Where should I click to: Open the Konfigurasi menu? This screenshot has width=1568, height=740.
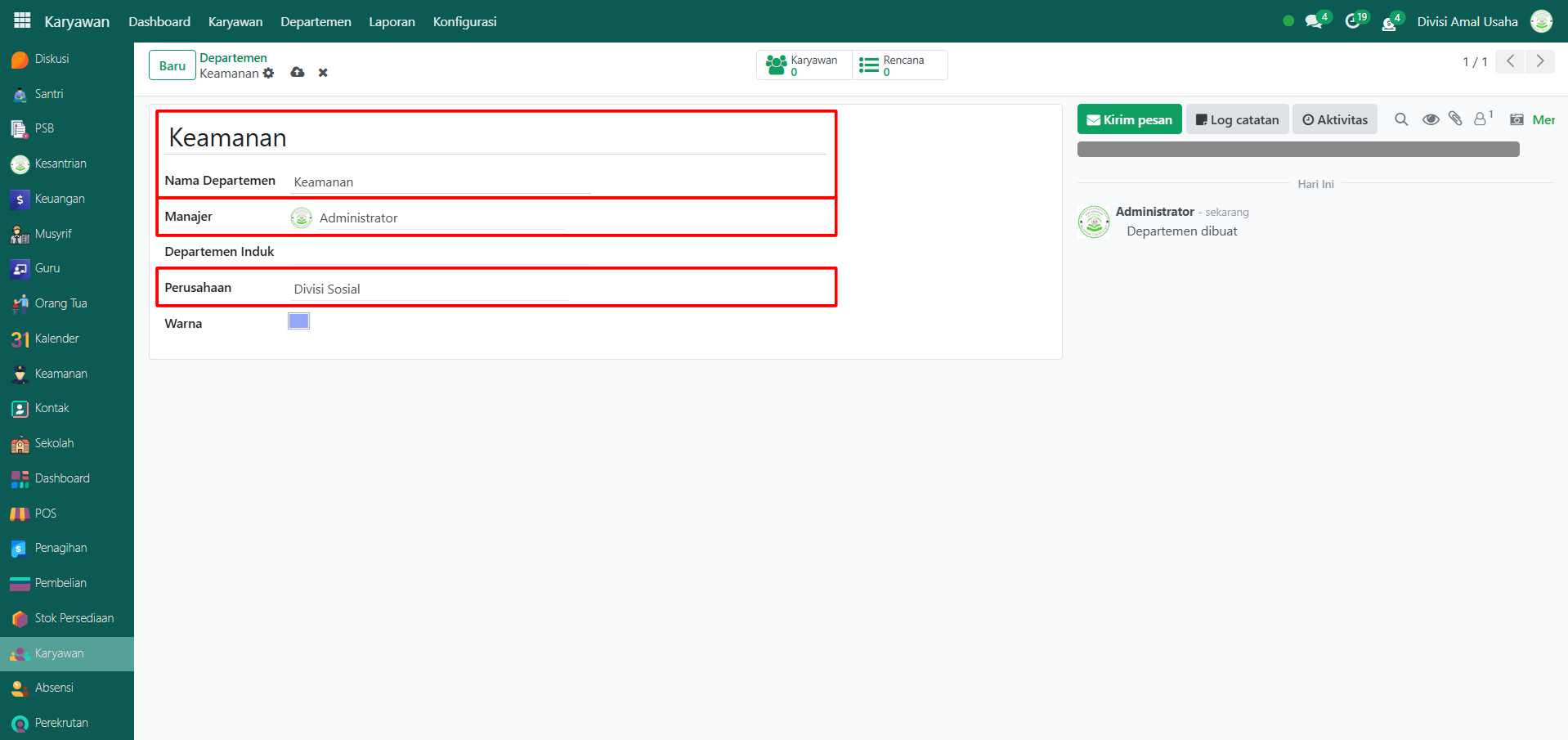pos(464,21)
